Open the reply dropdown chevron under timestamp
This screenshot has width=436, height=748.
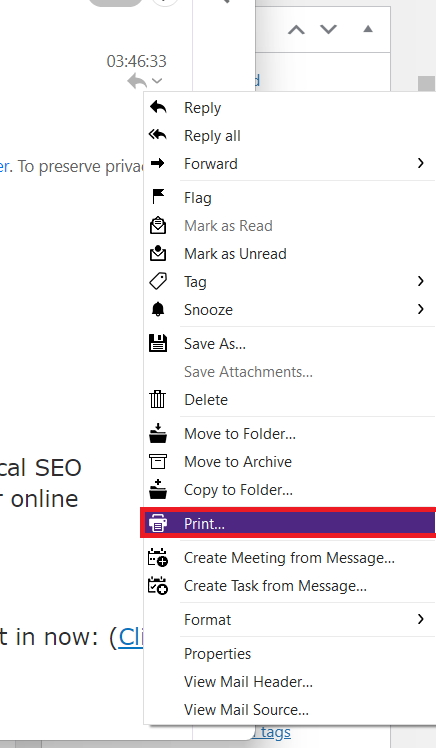[157, 81]
